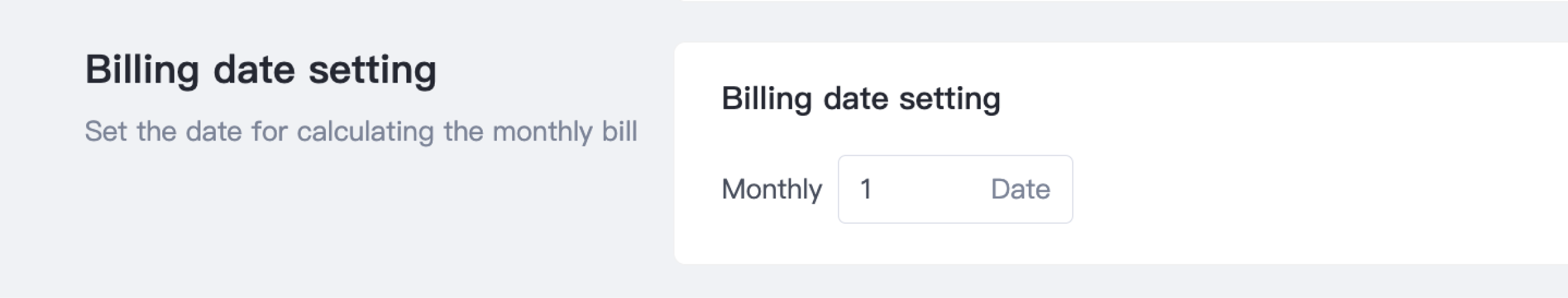Click the word "setting" in the left heading
This screenshot has width=1568, height=298.
(372, 70)
